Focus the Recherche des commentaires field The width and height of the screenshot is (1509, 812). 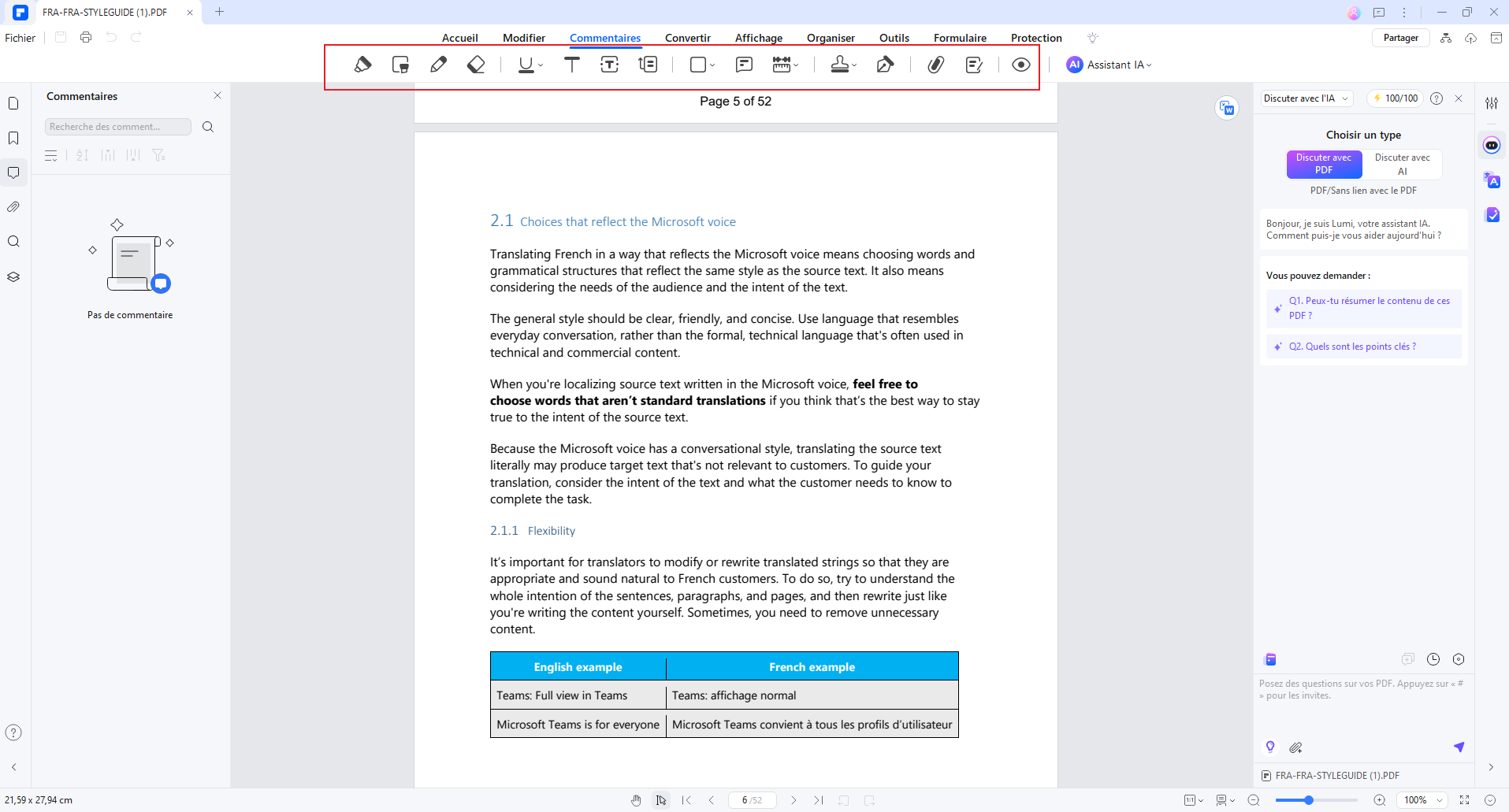coord(117,127)
